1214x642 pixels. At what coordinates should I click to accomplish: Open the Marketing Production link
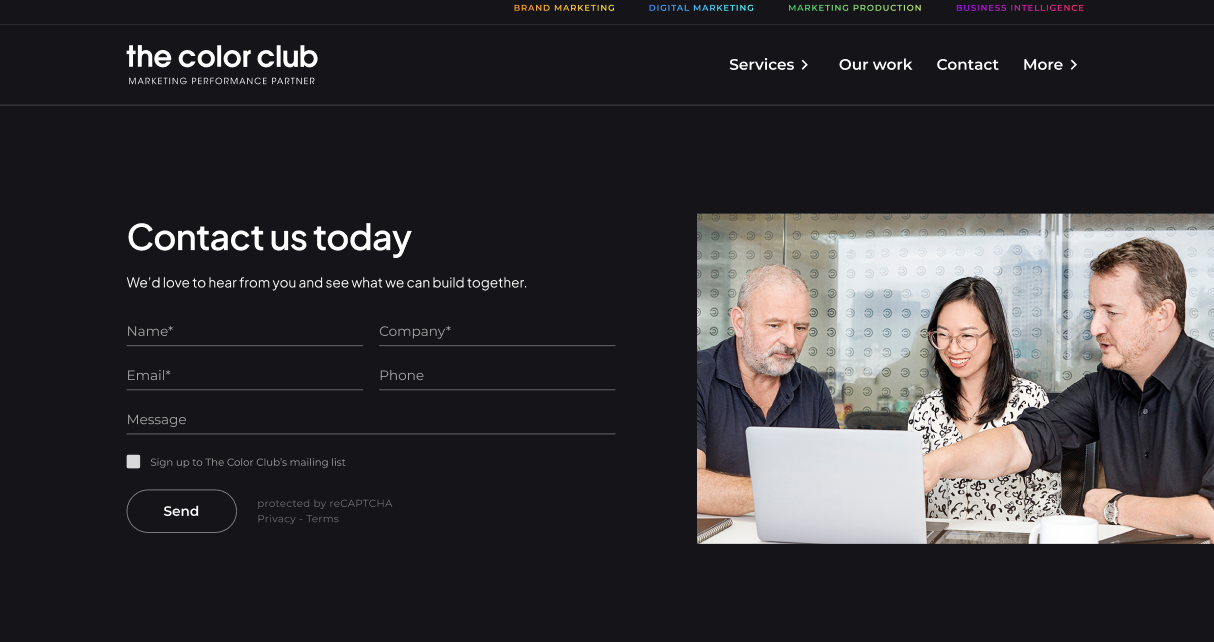point(855,8)
